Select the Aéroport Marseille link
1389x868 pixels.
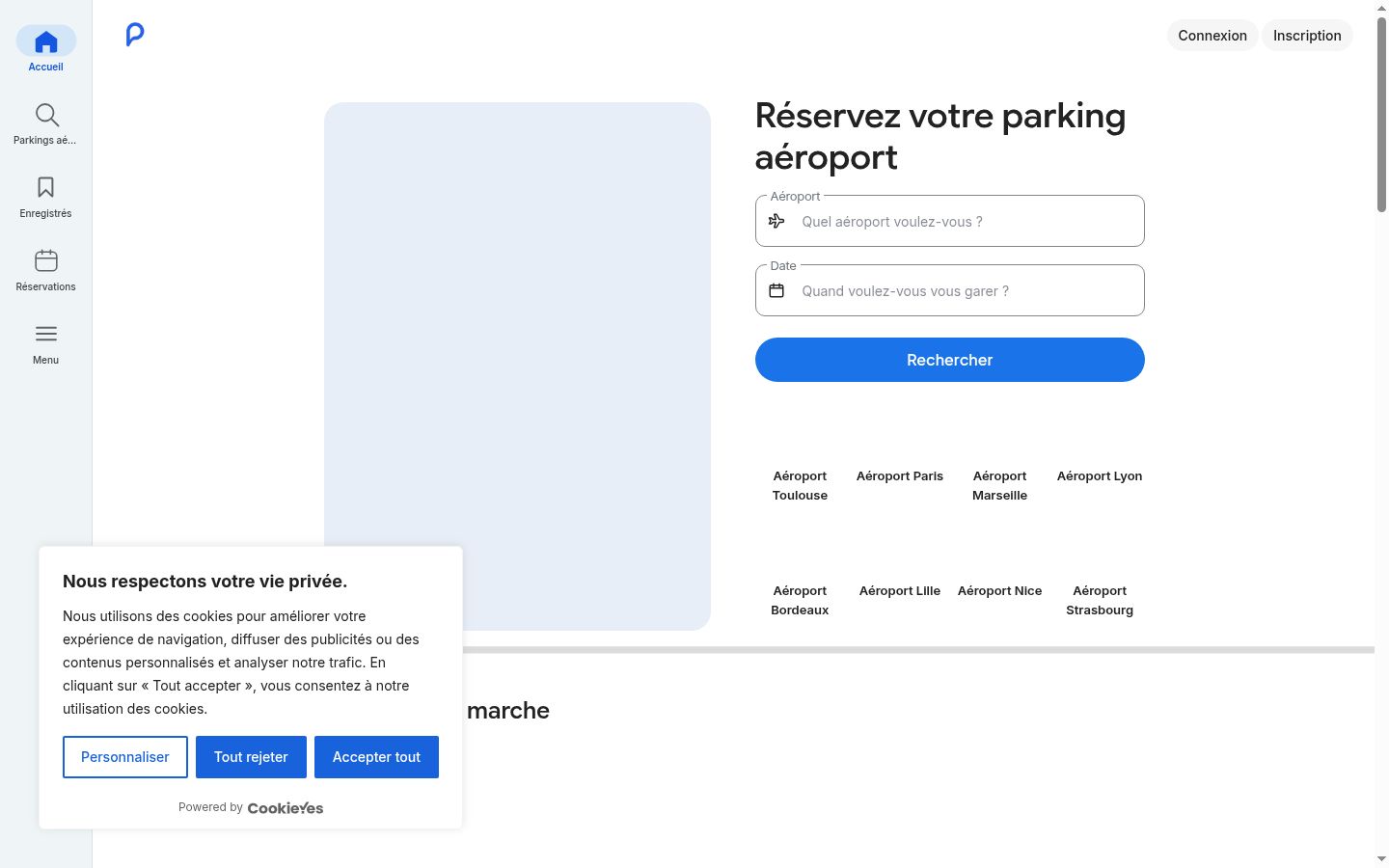tap(999, 485)
